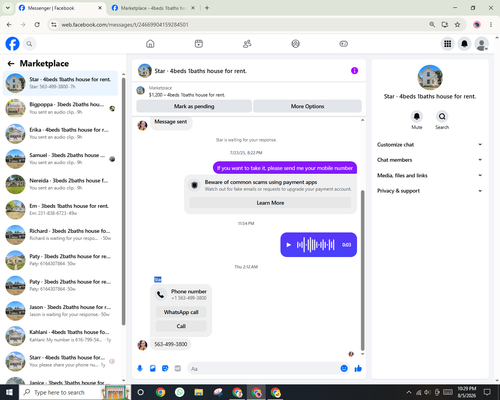Open the Facebook logo home link
Viewport: 500px width, 400px height.
pyautogui.click(x=12, y=44)
